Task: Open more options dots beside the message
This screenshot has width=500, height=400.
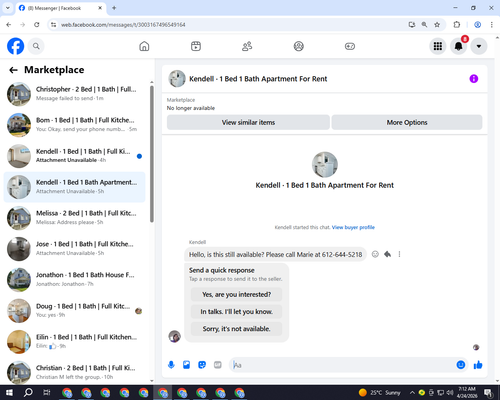Action: click(399, 254)
